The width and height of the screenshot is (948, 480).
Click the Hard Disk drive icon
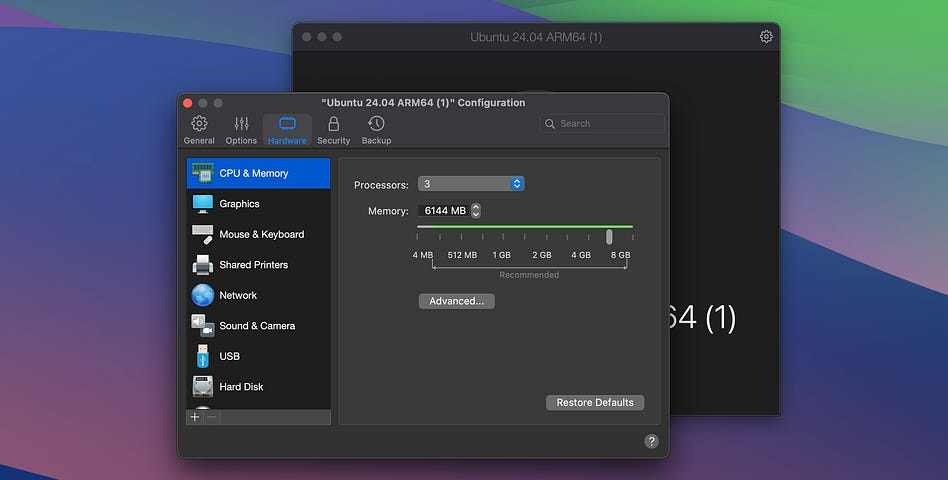[203, 387]
